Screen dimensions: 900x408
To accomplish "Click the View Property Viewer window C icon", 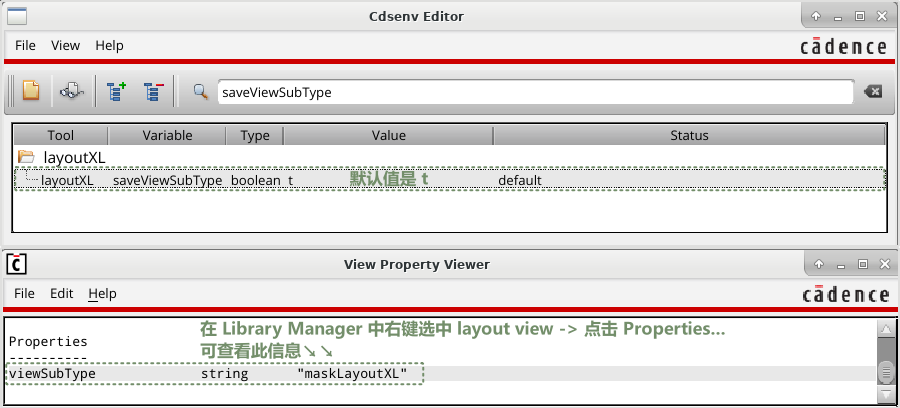I will pos(17,264).
